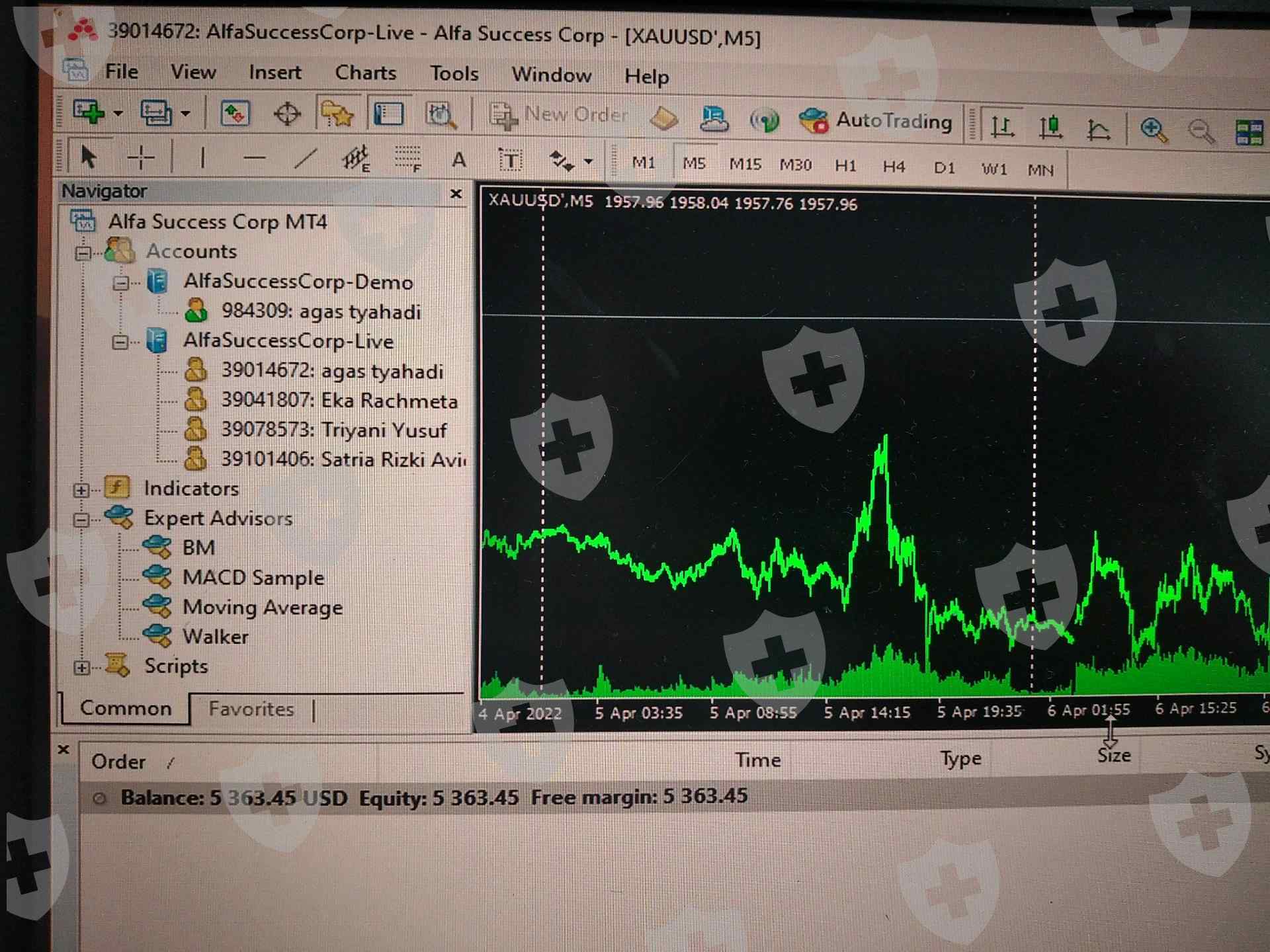The image size is (1270, 952).
Task: Select the crosshair cursor tool
Action: 141,157
